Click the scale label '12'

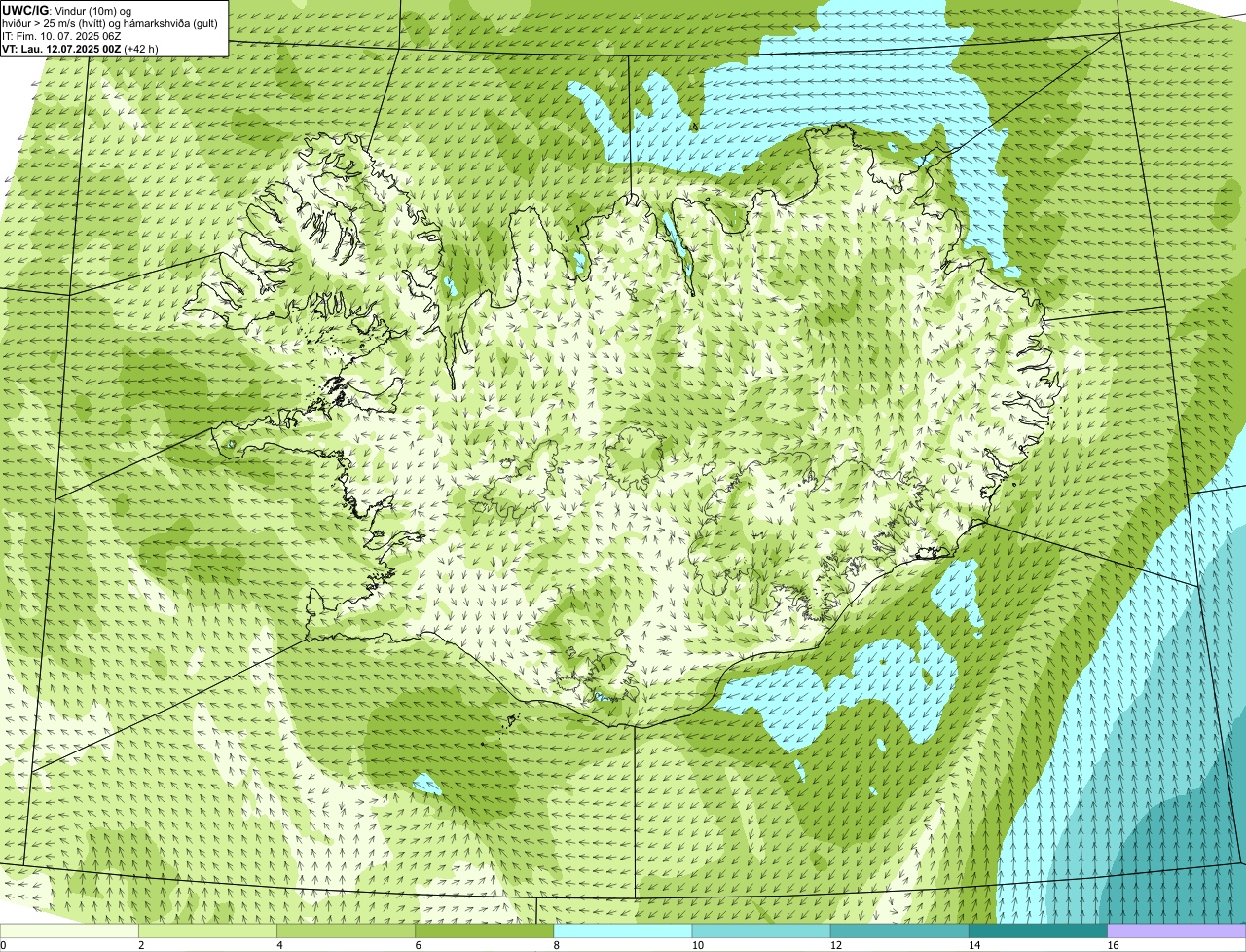click(835, 945)
